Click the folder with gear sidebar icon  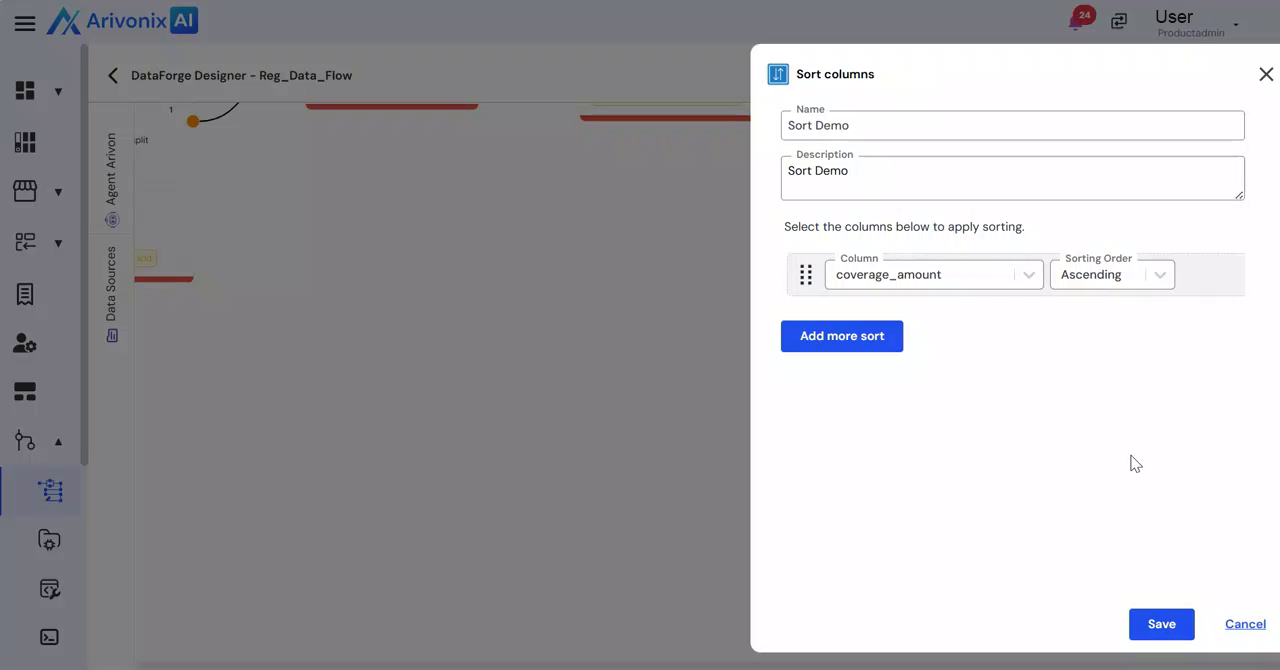tap(49, 540)
